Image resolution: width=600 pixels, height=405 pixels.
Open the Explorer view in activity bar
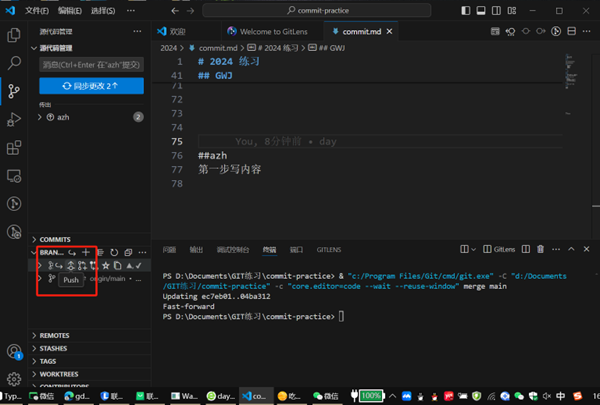click(x=14, y=35)
